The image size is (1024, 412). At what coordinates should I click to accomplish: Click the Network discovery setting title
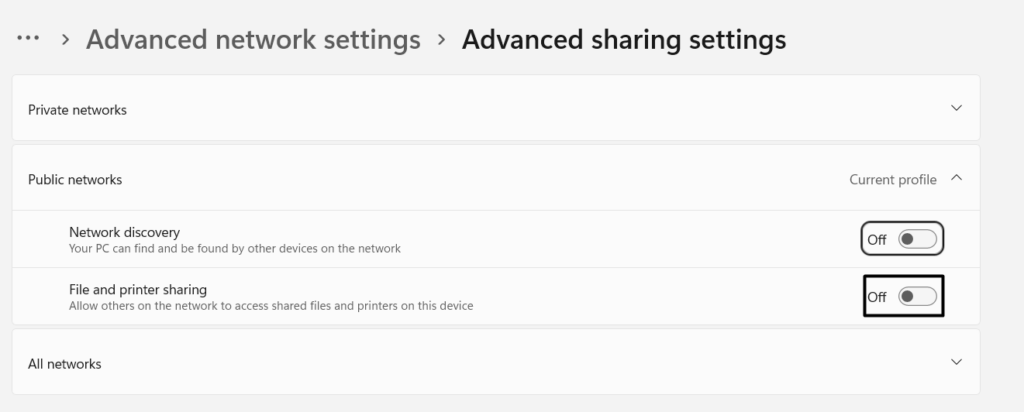124,232
